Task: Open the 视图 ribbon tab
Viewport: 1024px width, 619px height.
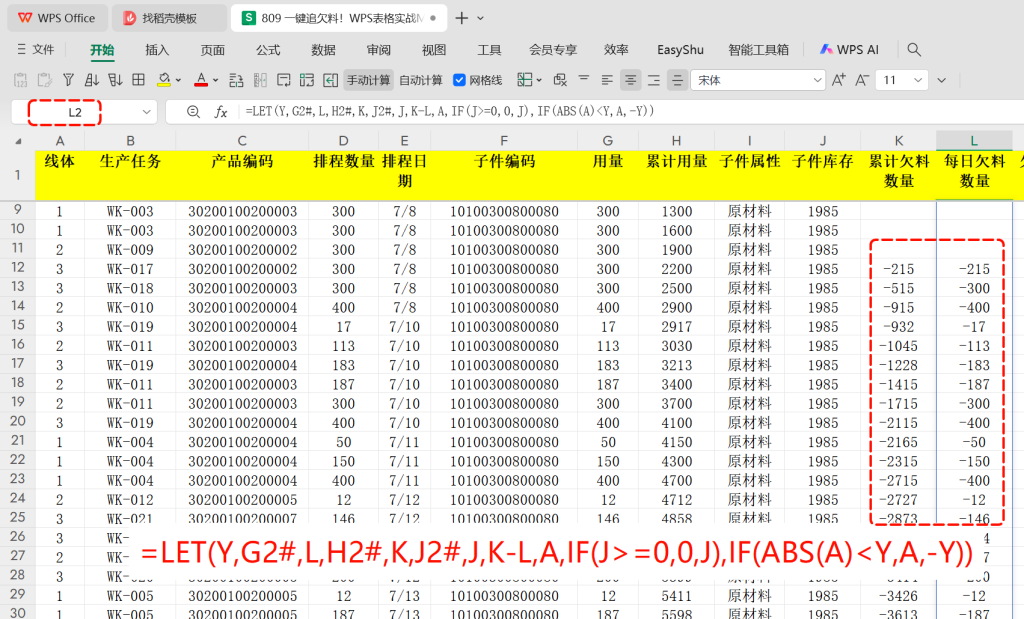Action: click(434, 50)
